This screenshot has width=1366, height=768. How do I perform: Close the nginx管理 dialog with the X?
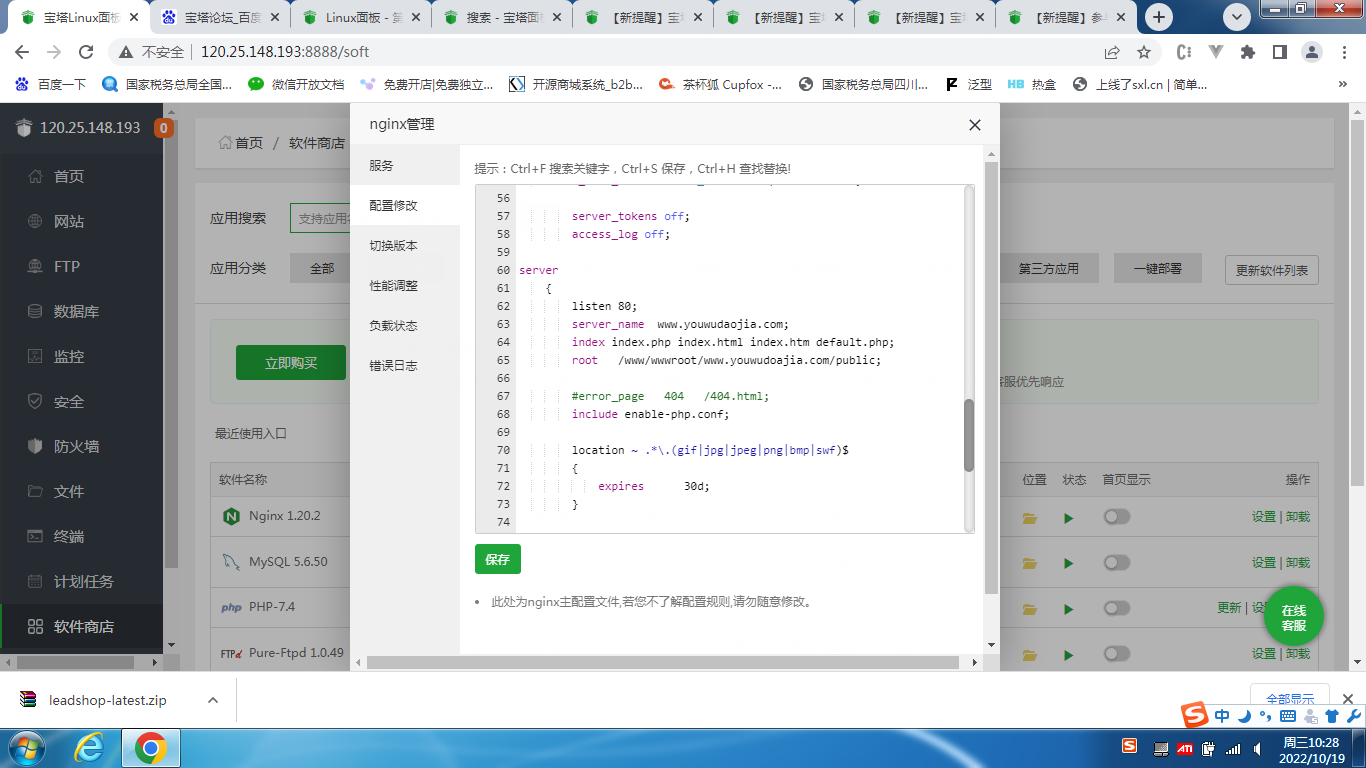[975, 125]
